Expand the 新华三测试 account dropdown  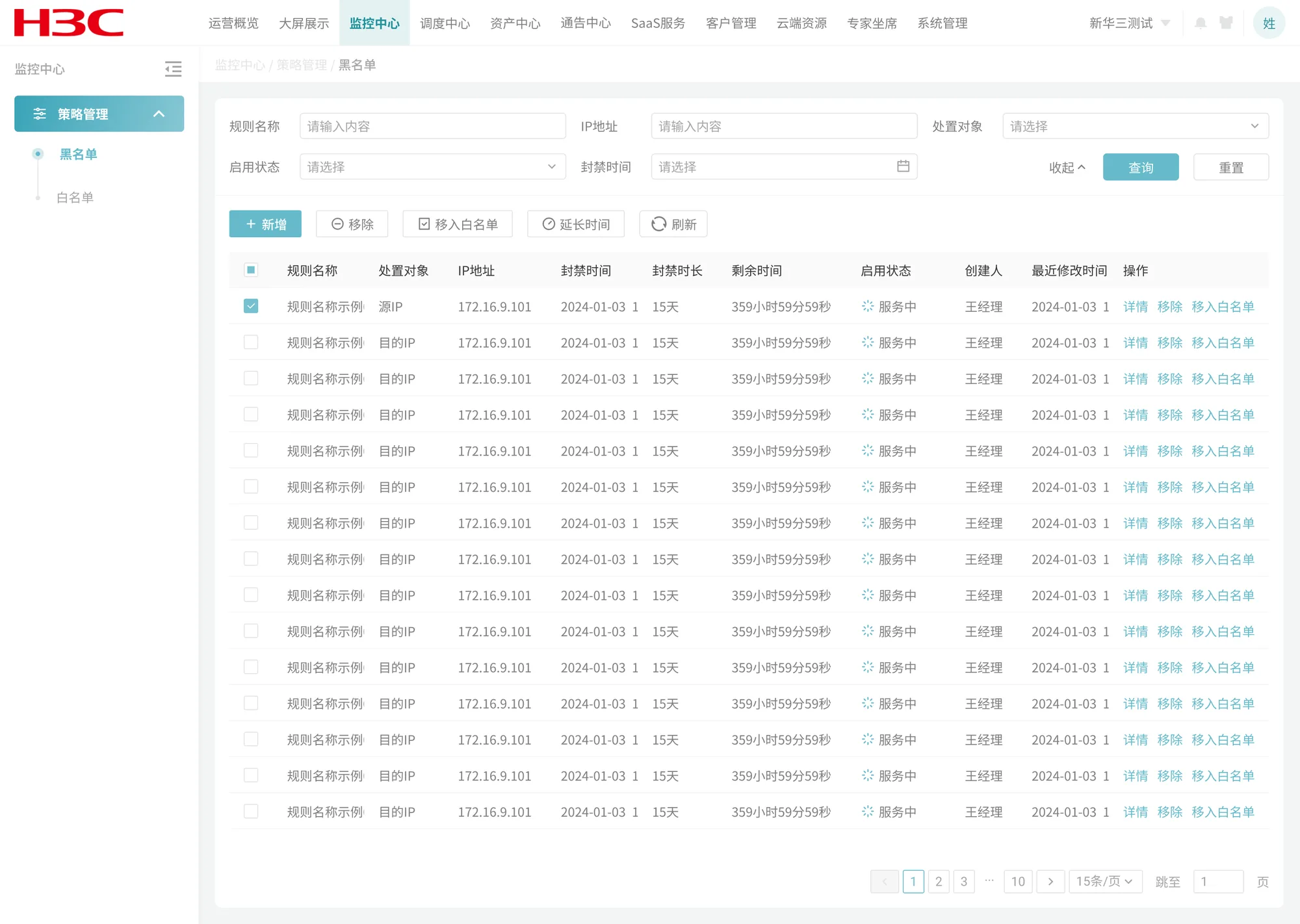[1129, 23]
